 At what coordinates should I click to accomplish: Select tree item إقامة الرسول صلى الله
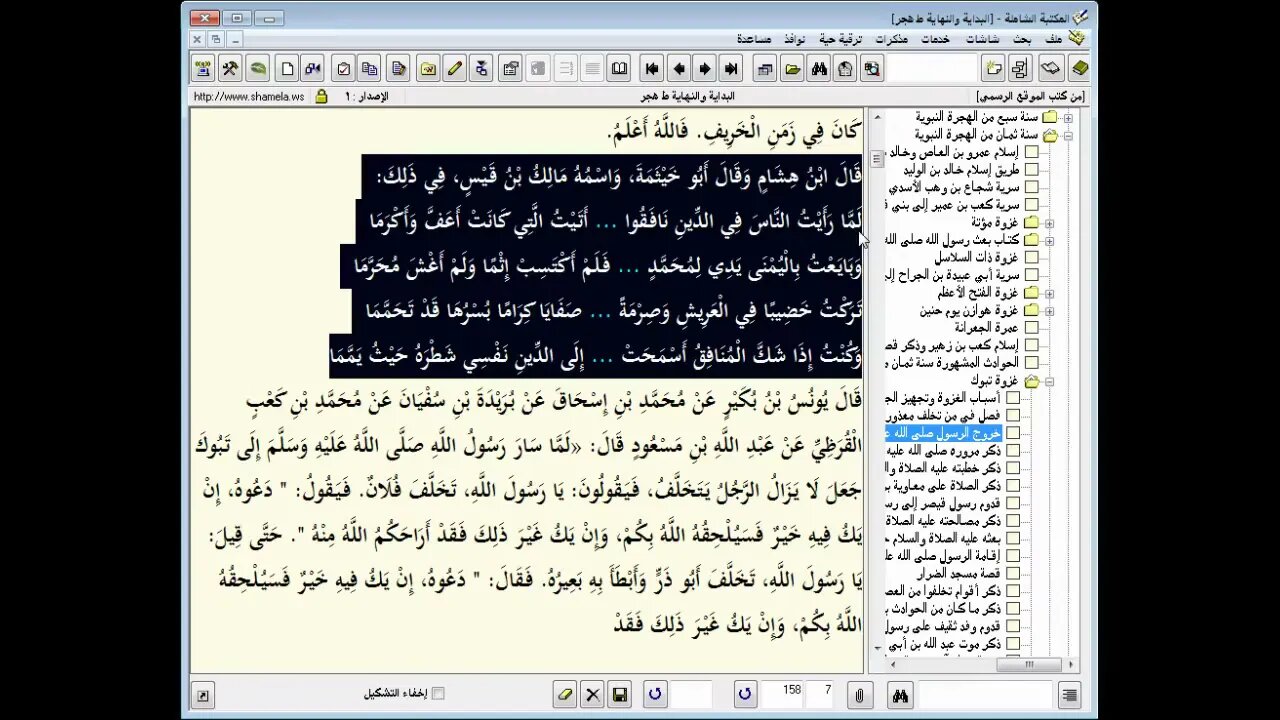click(x=943, y=555)
